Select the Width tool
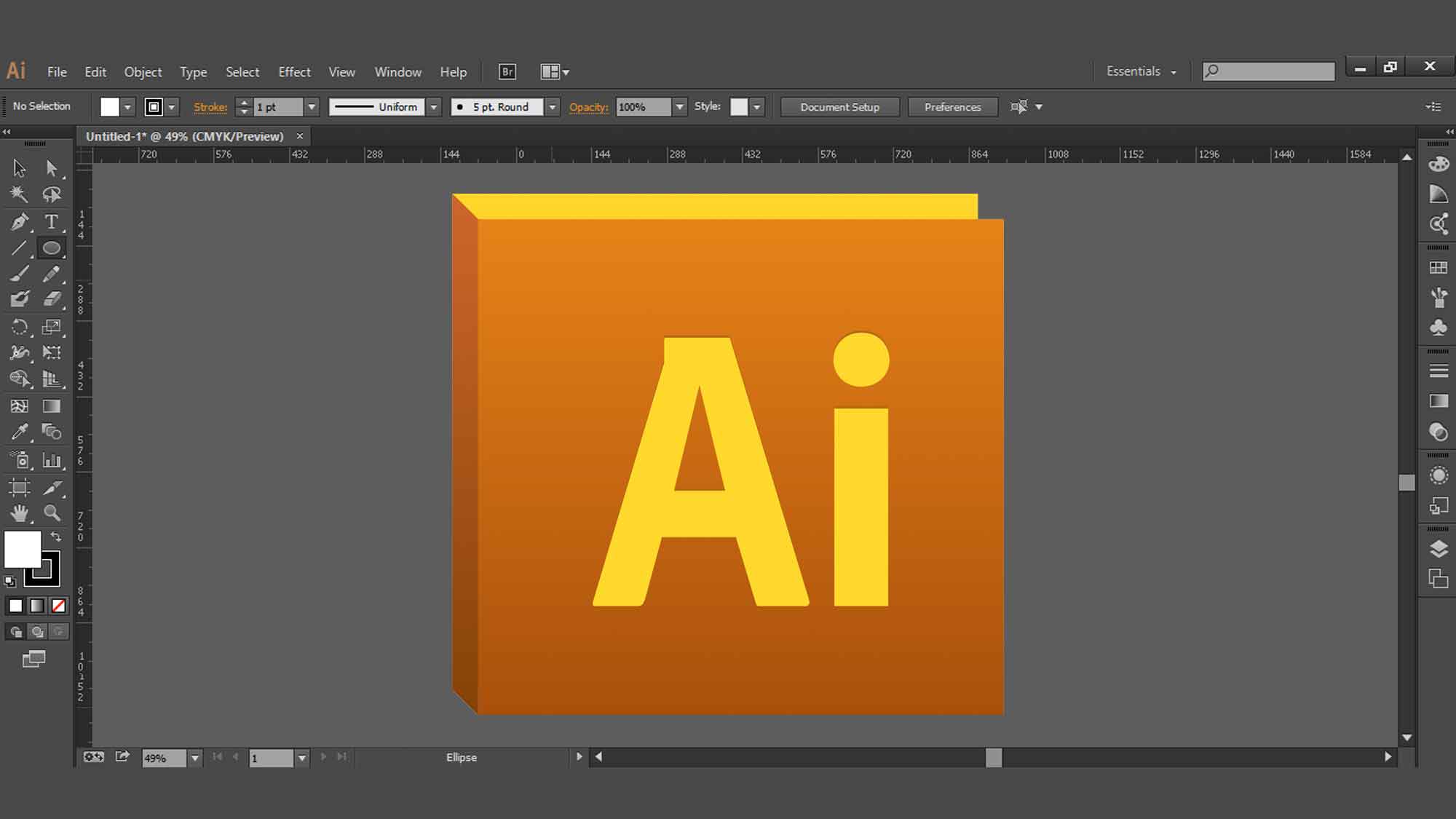Viewport: 1456px width, 819px height. tap(20, 353)
